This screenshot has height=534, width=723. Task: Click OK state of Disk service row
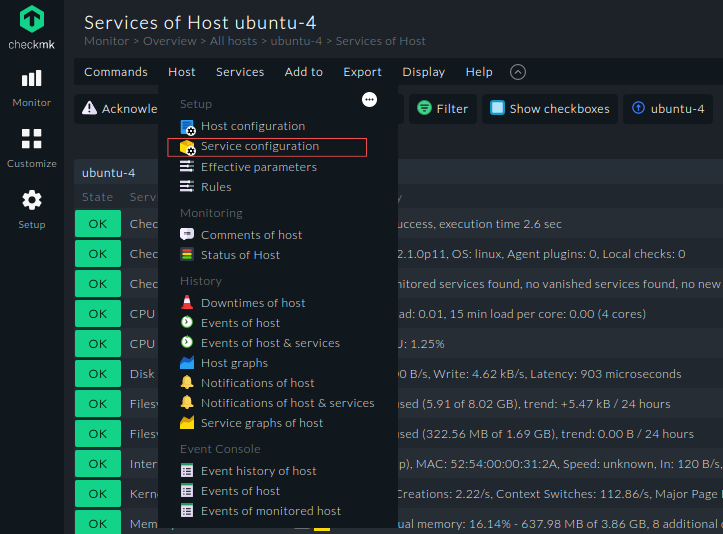click(x=98, y=374)
